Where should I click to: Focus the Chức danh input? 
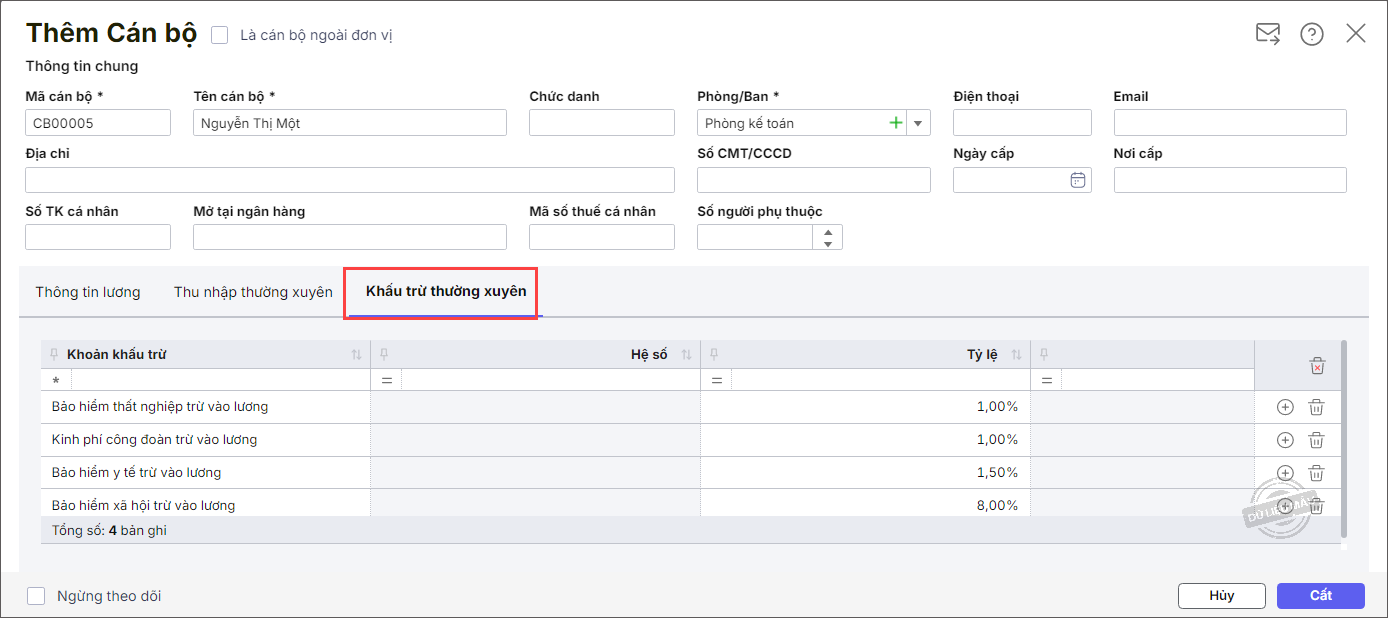[602, 123]
